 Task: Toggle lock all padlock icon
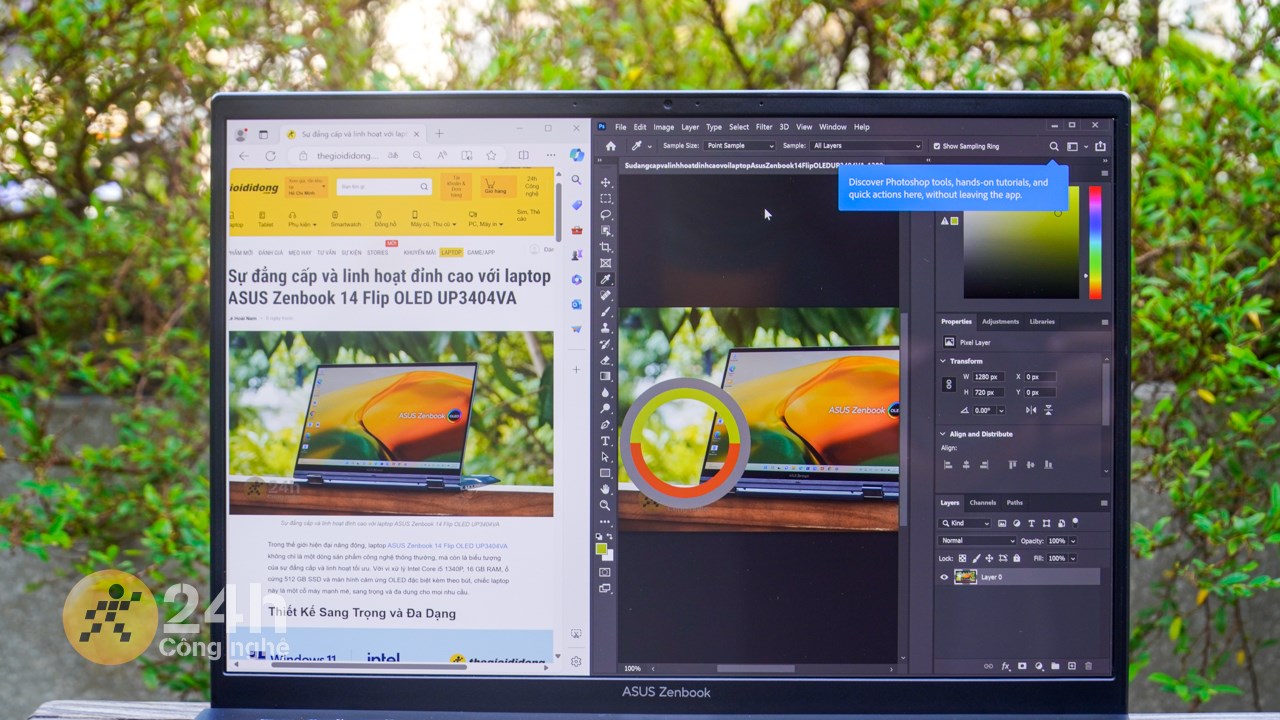1016,558
